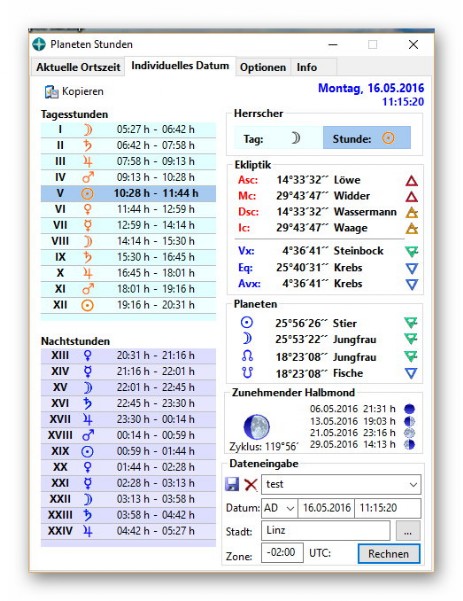
Task: Click the Kopieren label
Action: click(83, 92)
